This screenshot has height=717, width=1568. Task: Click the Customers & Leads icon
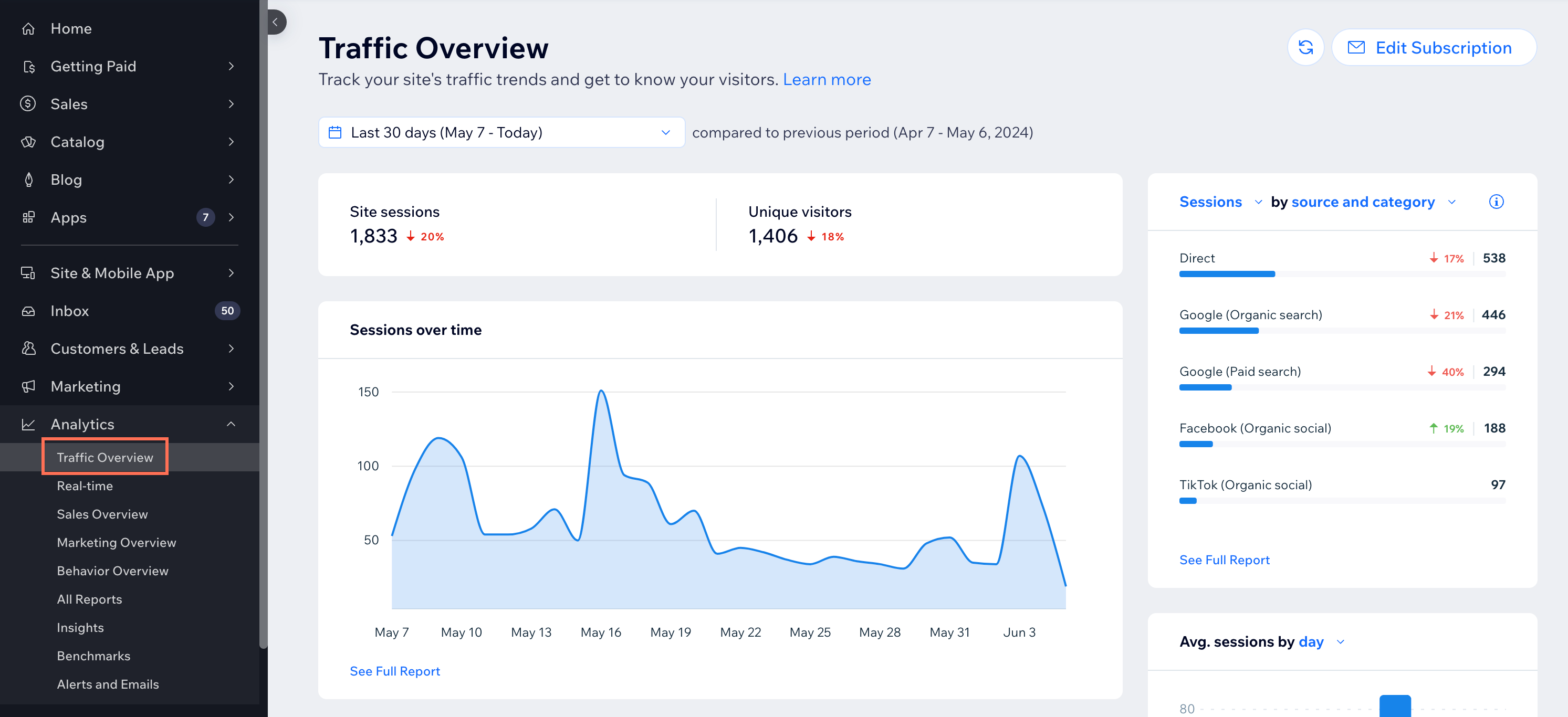click(29, 347)
